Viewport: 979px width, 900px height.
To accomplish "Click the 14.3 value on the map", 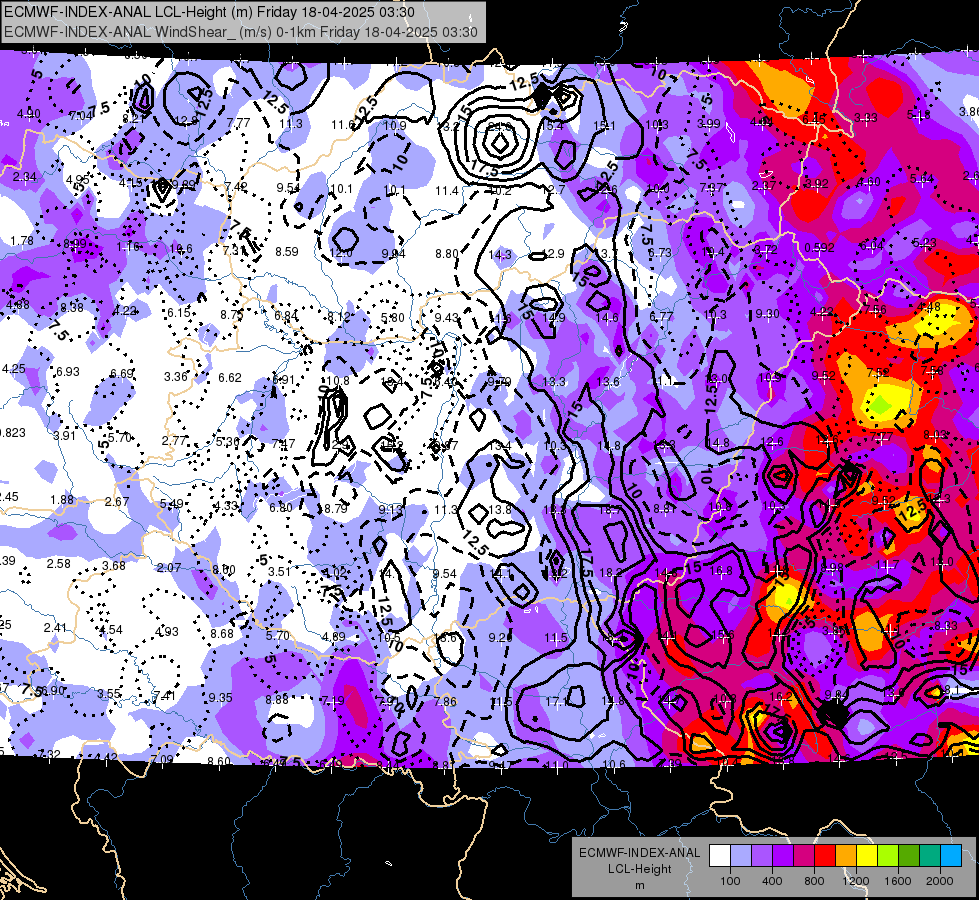I will (500, 254).
